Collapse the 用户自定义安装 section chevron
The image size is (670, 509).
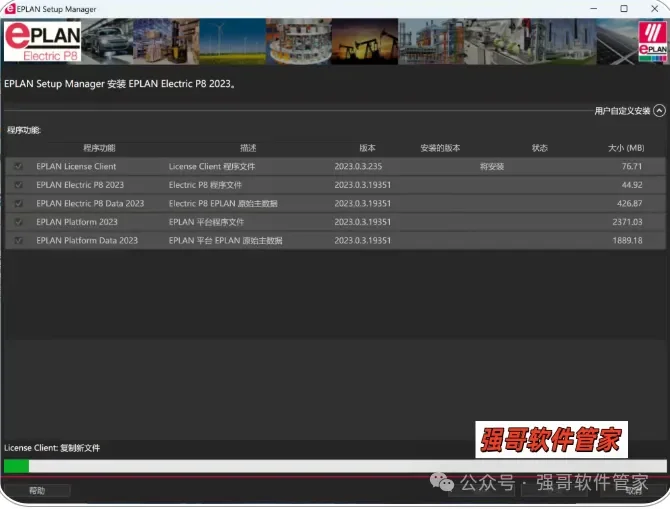pos(659,111)
